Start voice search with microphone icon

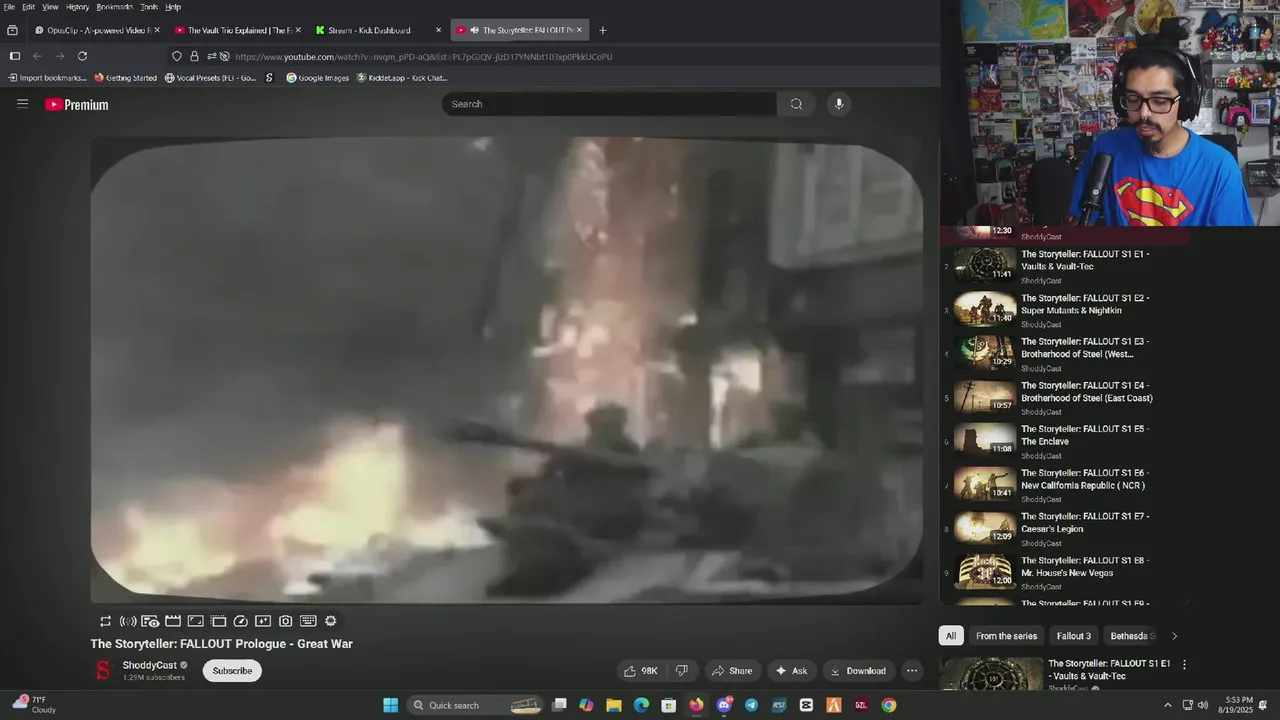point(838,104)
